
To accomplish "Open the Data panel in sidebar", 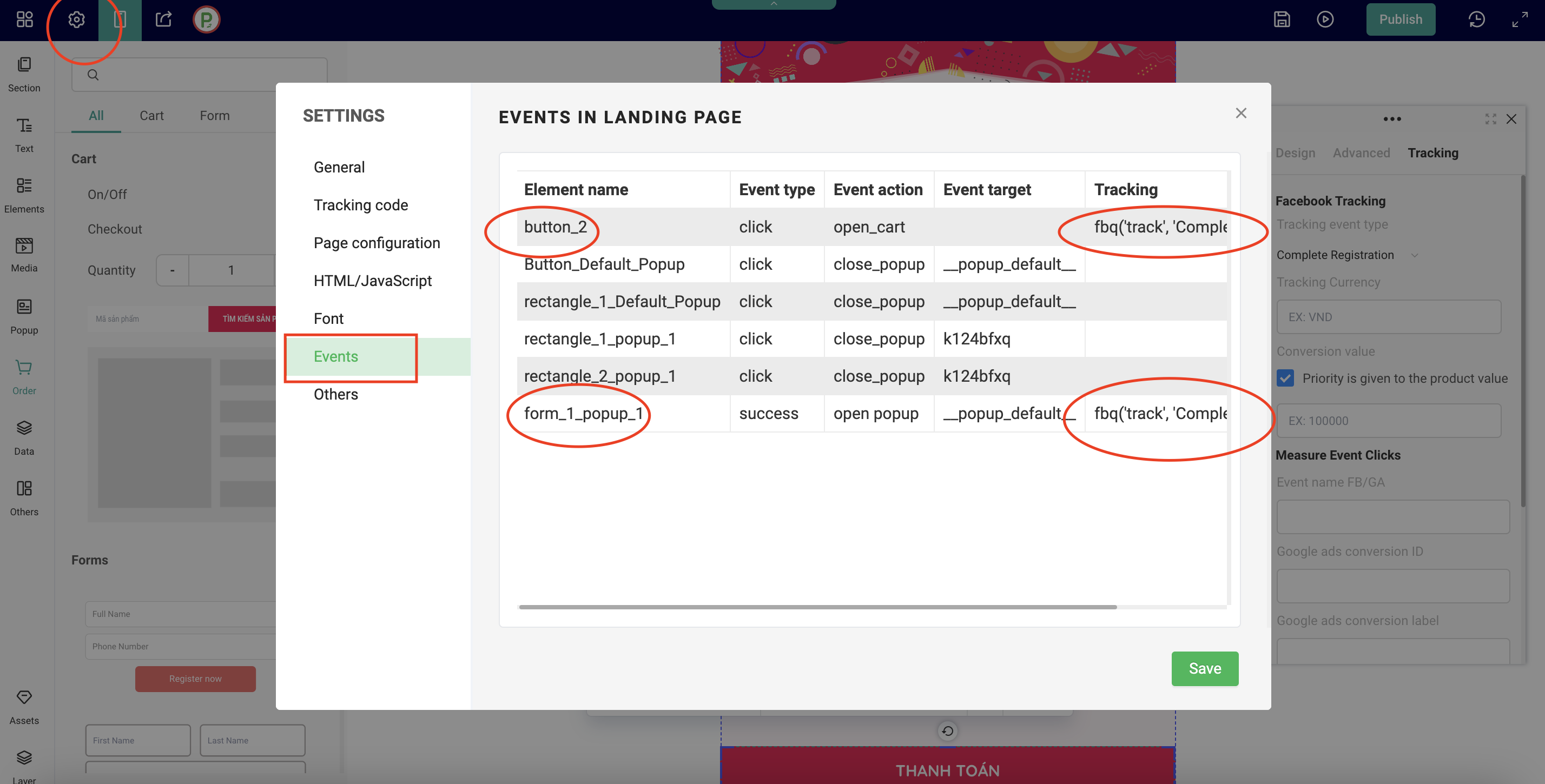I will 24,437.
